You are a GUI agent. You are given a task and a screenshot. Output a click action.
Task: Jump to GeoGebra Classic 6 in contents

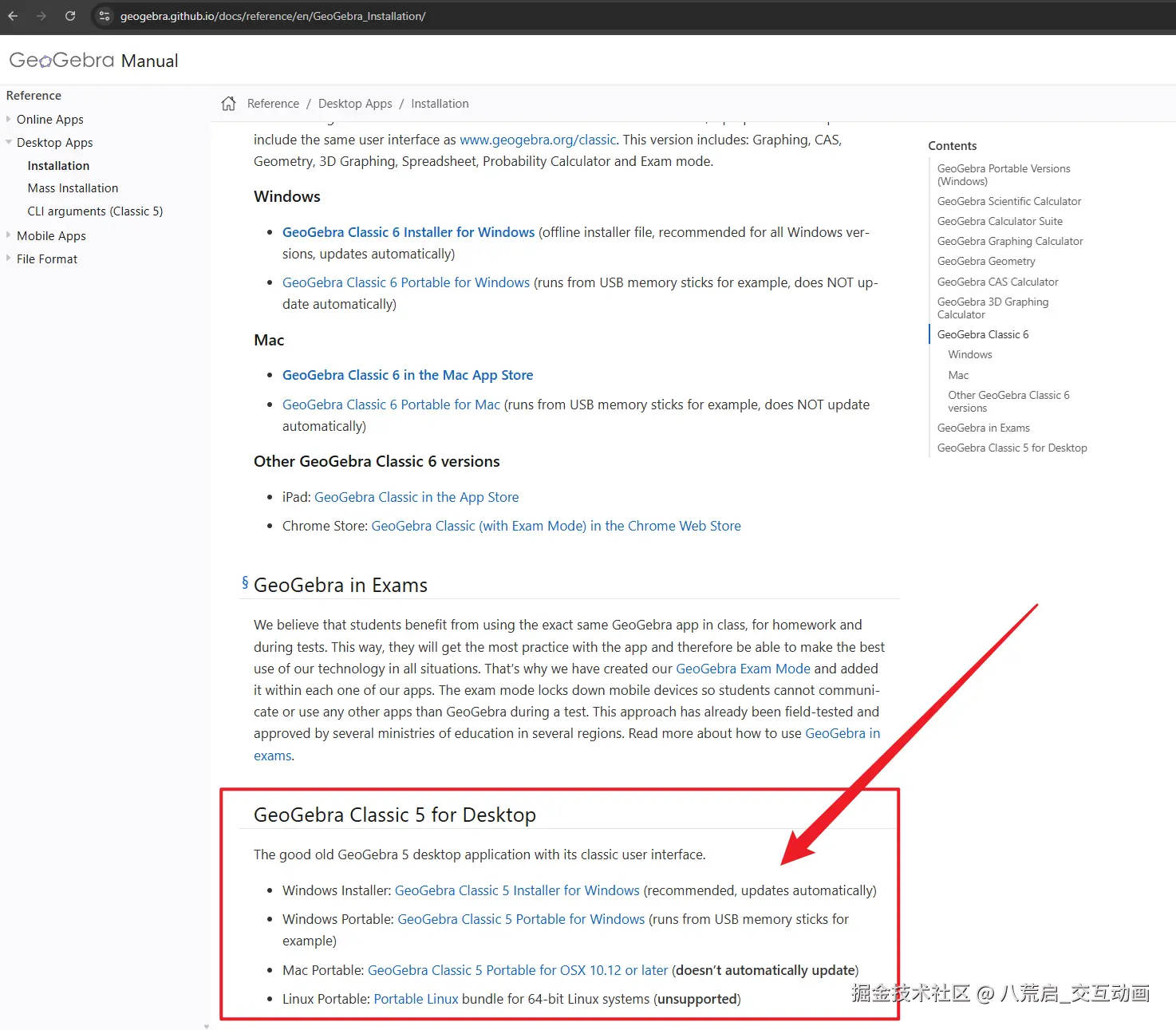click(983, 334)
